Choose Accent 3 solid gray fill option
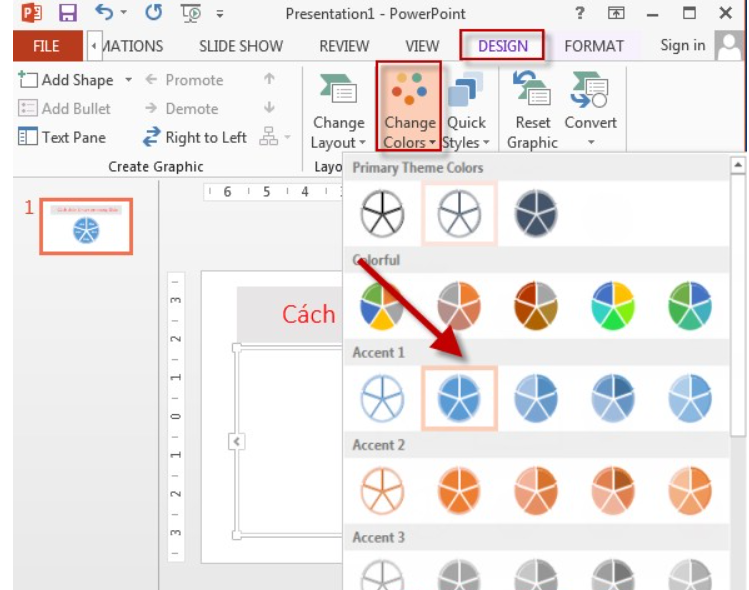Image resolution: width=749 pixels, height=590 pixels. tap(459, 575)
